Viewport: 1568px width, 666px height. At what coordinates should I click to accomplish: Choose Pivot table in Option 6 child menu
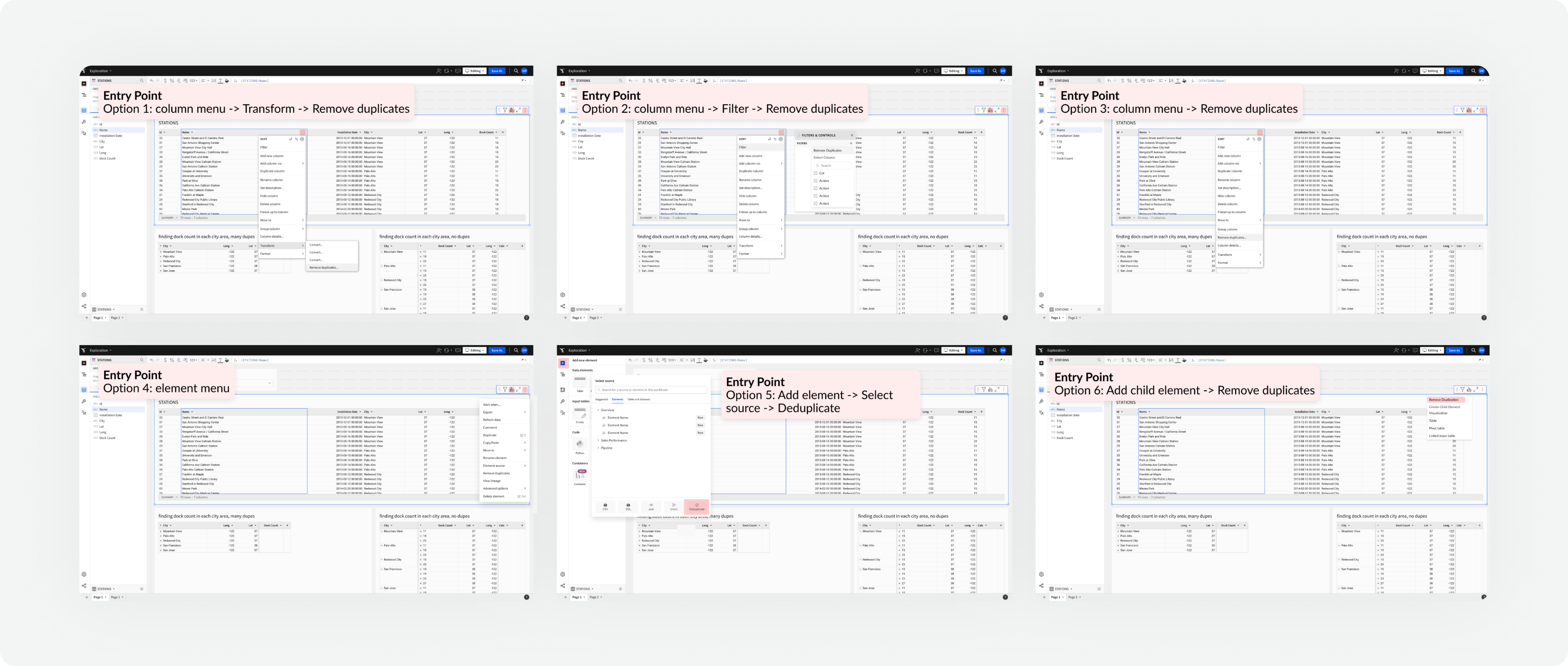point(1437,428)
